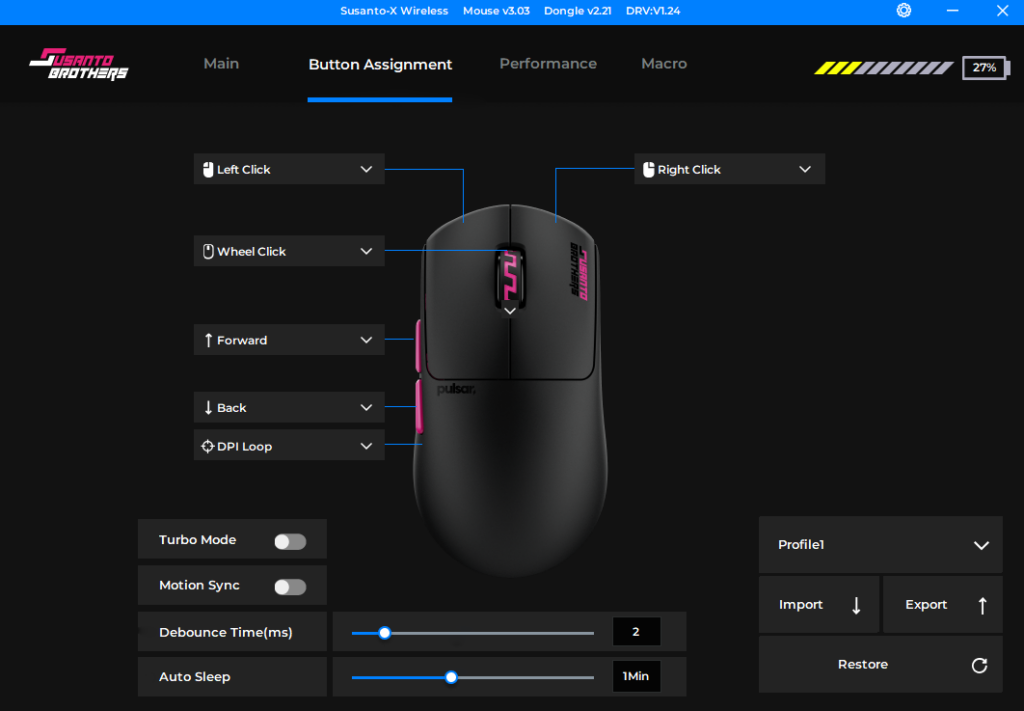1024x711 pixels.
Task: Switch to the Performance tab
Action: click(x=548, y=64)
